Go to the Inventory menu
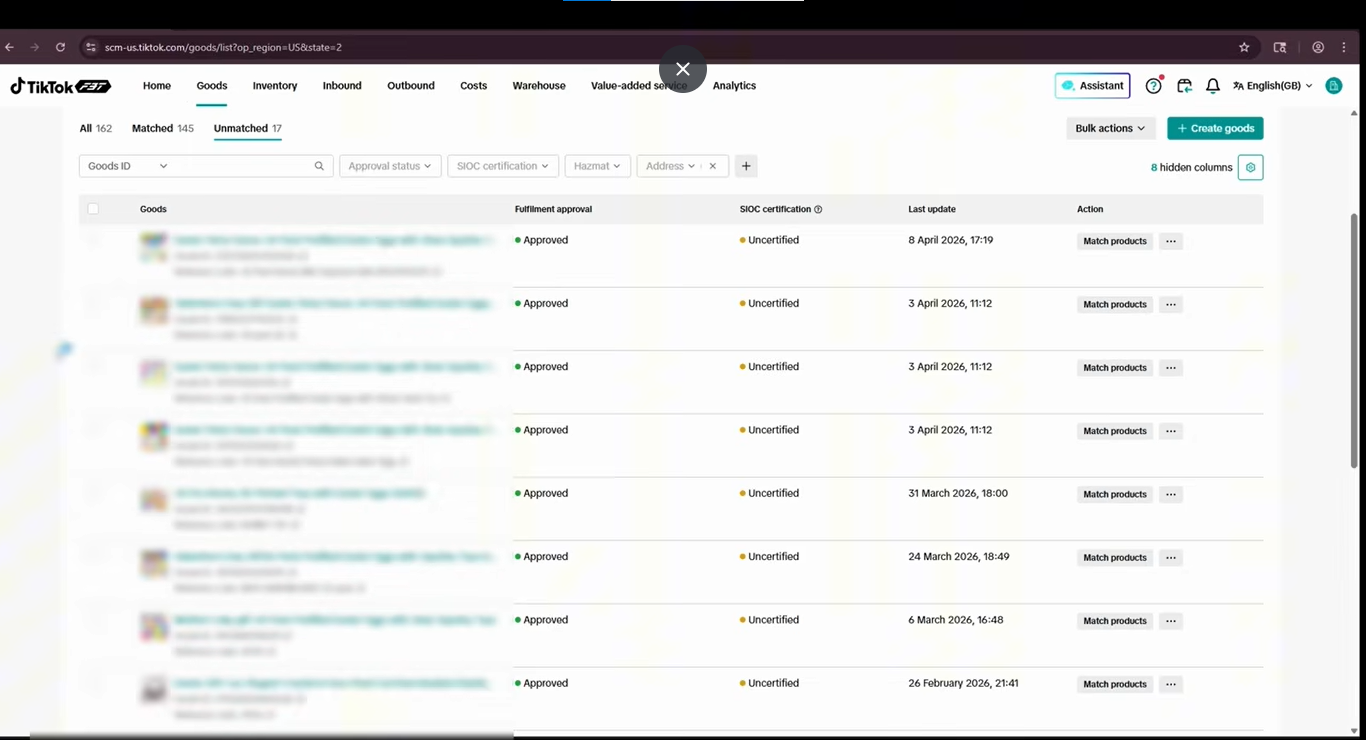This screenshot has height=740, width=1366. tap(275, 86)
